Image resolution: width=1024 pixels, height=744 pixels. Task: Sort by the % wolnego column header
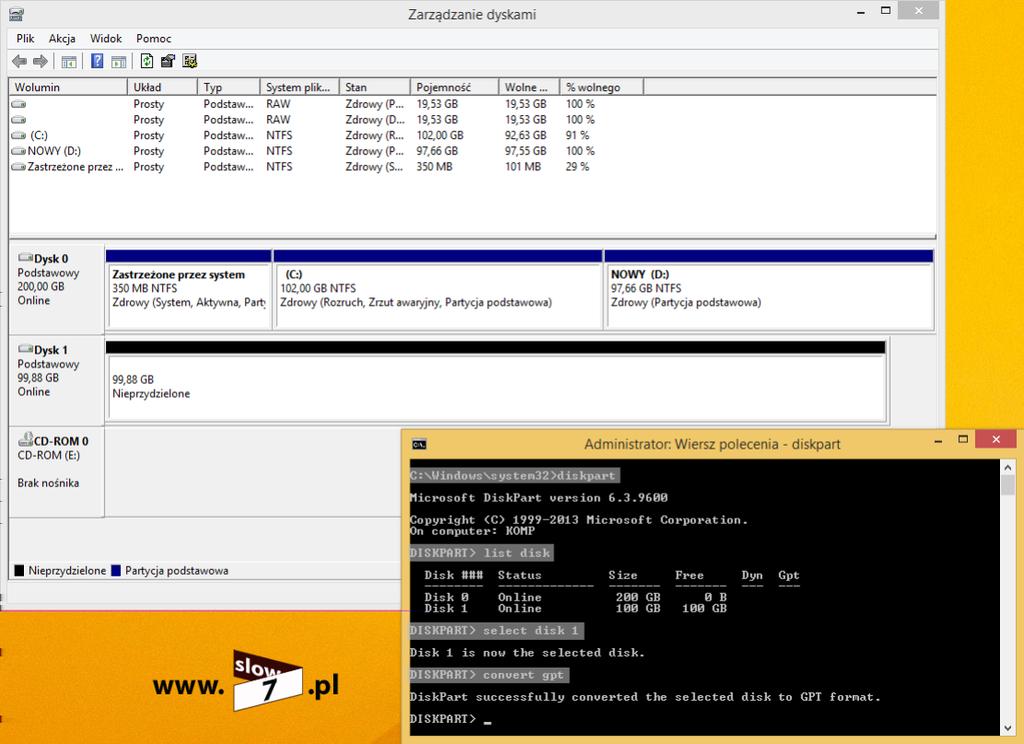601,87
